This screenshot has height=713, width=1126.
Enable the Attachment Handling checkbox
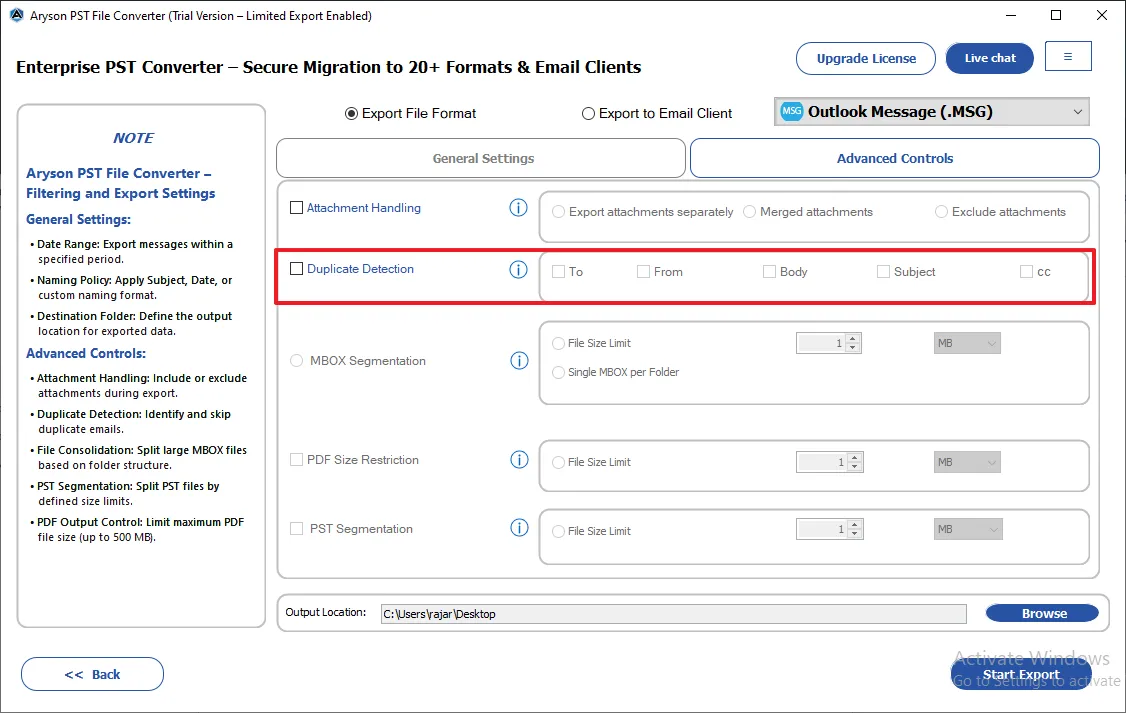pos(296,208)
